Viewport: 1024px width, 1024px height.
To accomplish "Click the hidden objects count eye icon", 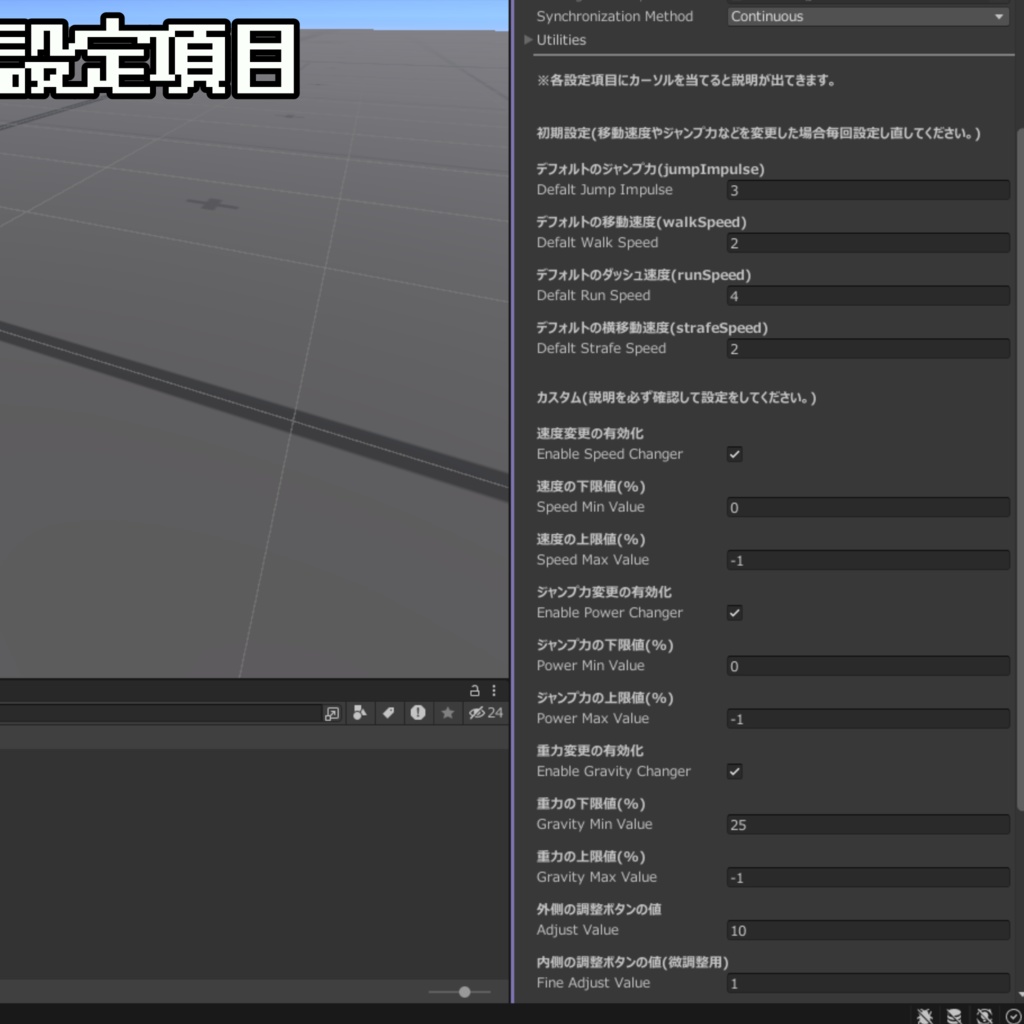I will click(x=478, y=713).
